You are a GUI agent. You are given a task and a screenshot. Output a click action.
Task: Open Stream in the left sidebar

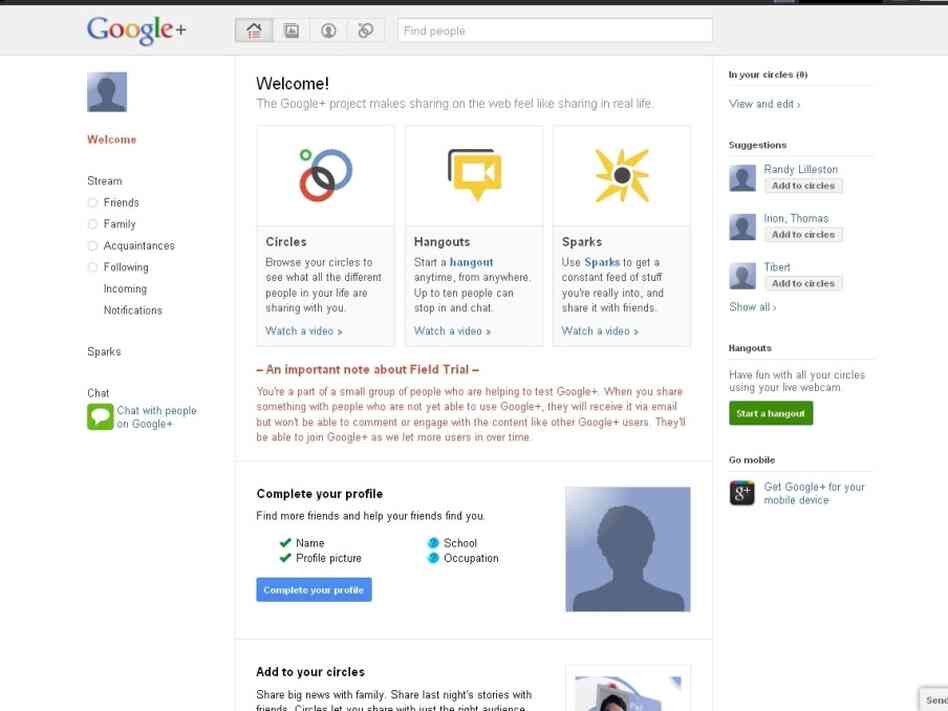click(x=105, y=181)
